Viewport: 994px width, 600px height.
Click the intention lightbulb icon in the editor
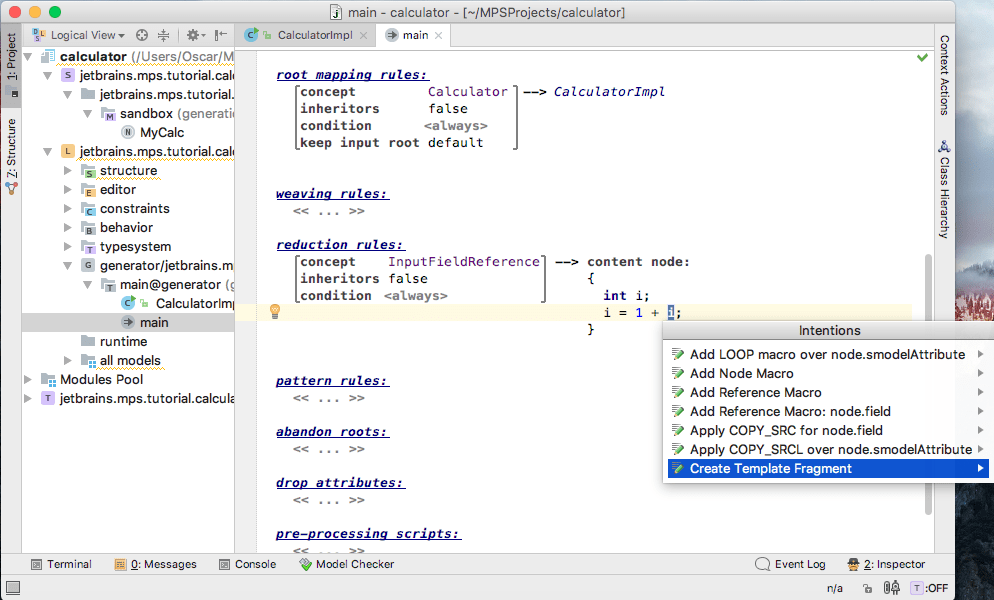tap(275, 312)
